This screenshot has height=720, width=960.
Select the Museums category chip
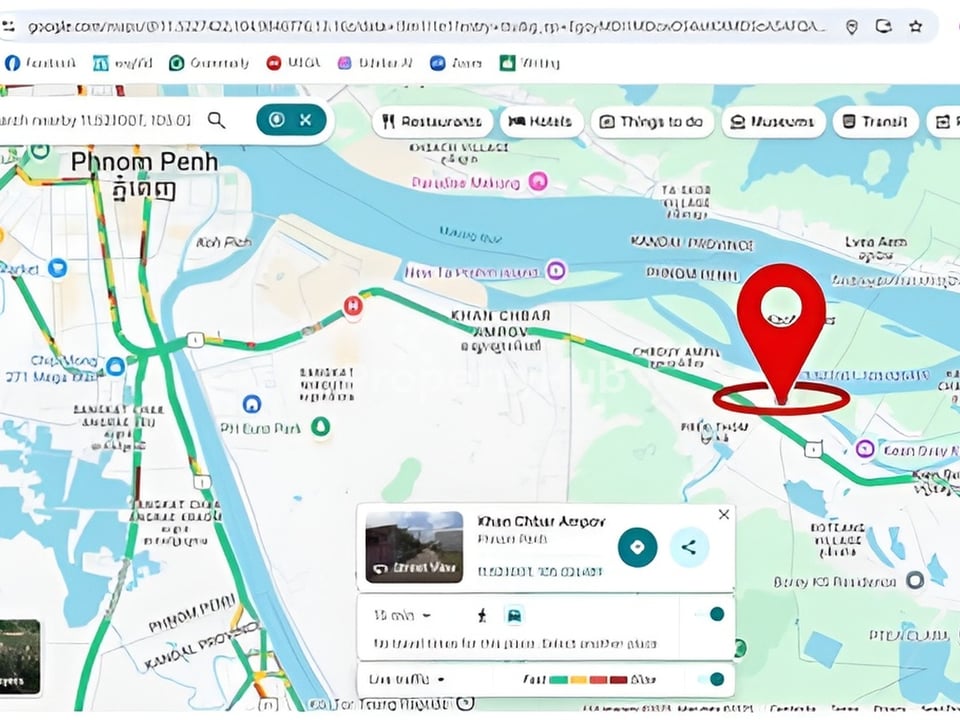coord(773,121)
